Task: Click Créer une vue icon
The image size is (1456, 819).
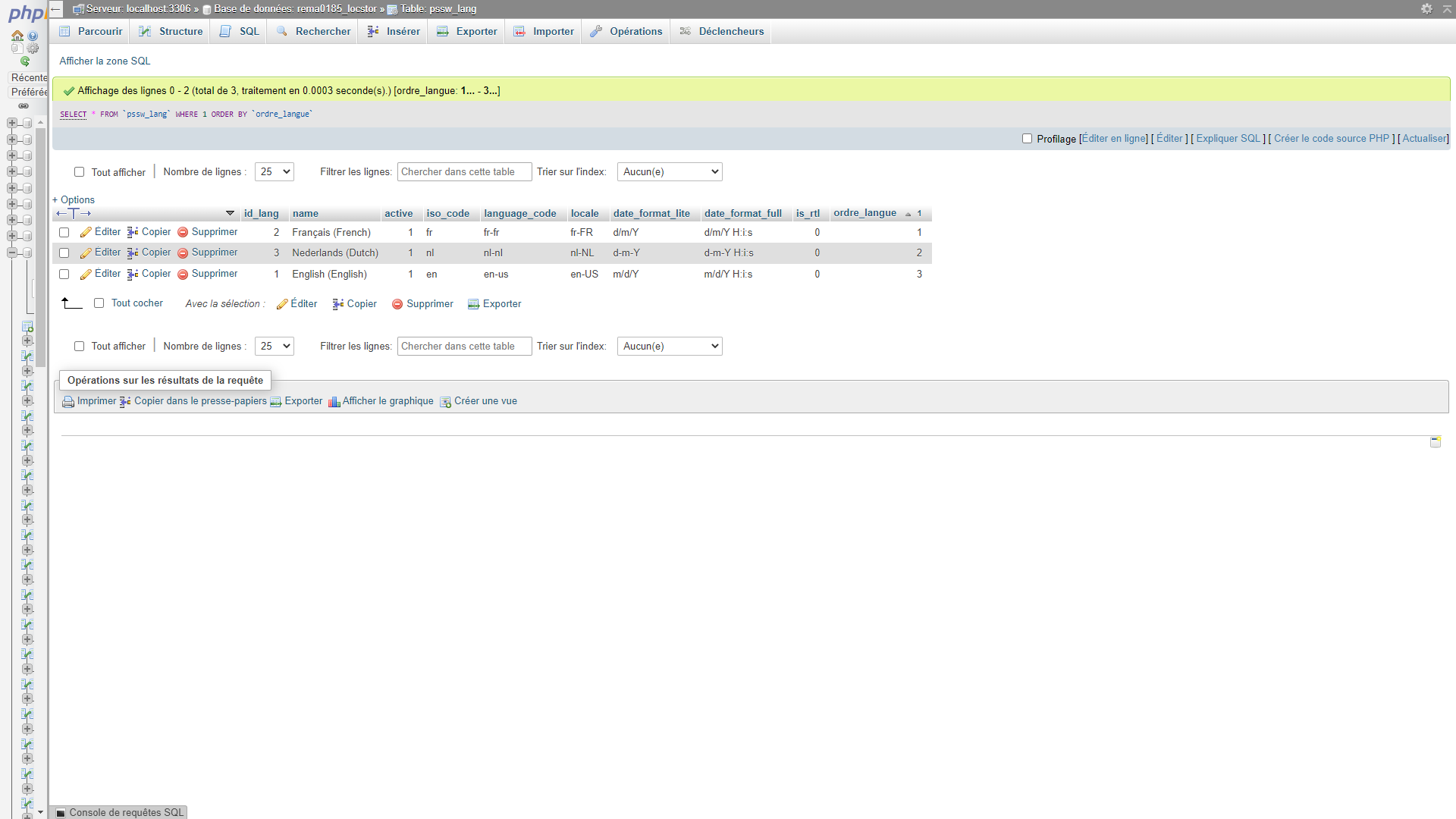Action: (x=445, y=402)
